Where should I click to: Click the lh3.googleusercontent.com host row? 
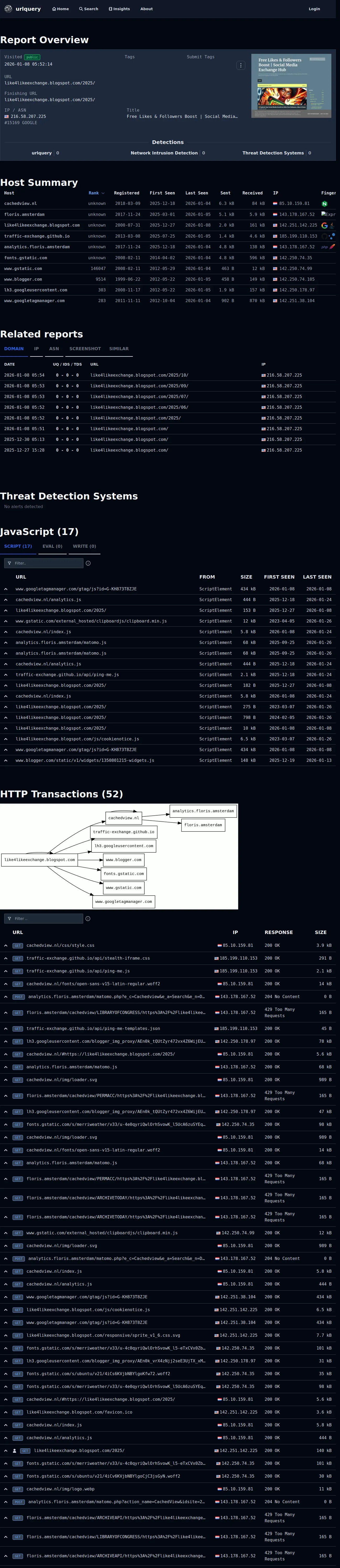point(168,290)
